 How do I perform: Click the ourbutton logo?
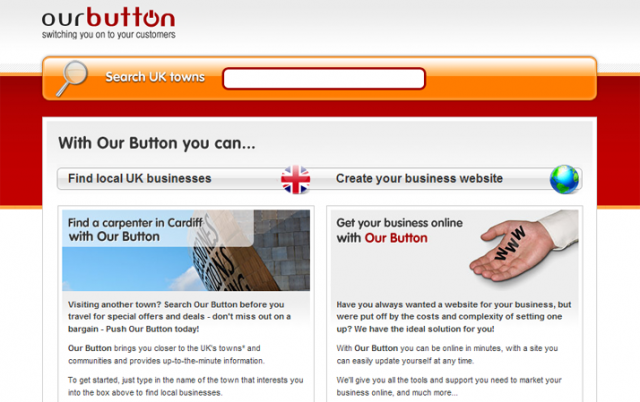[x=109, y=23]
